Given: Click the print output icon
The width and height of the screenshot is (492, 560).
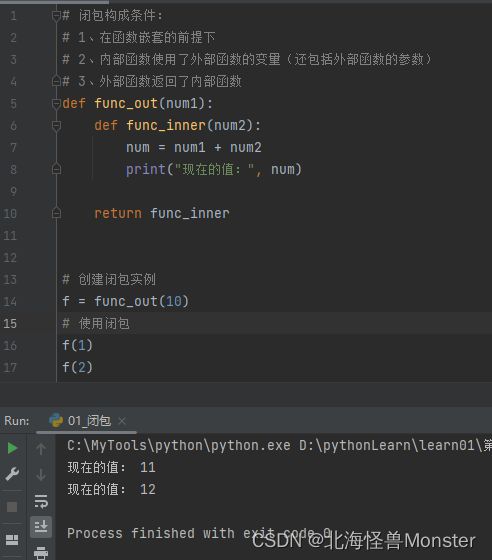Looking at the screenshot, I should pyautogui.click(x=41, y=552).
